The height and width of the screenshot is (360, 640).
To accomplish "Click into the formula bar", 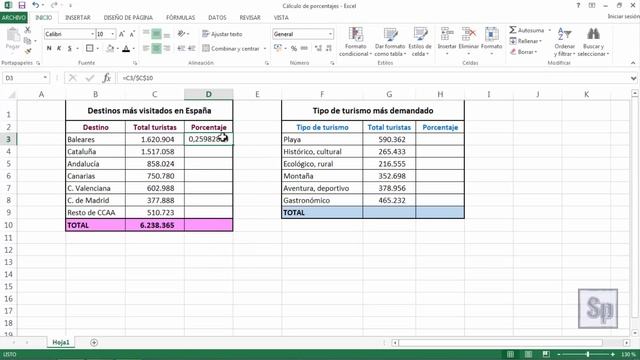I will (373, 78).
